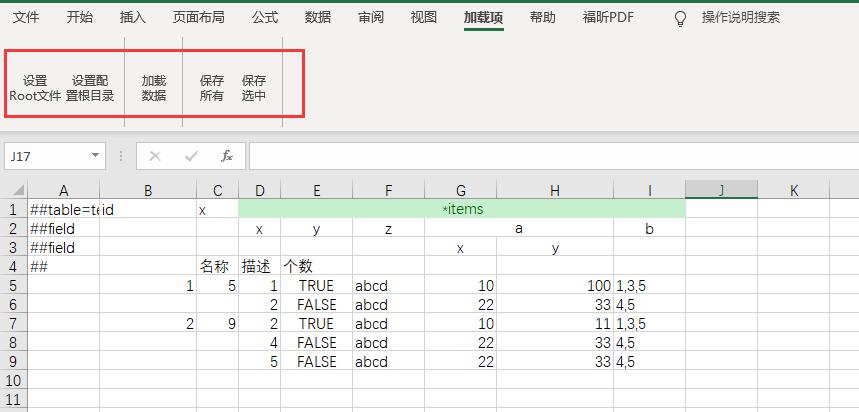Image resolution: width=859 pixels, height=412 pixels.
Task: Click the 保存所有 button
Action: point(211,88)
